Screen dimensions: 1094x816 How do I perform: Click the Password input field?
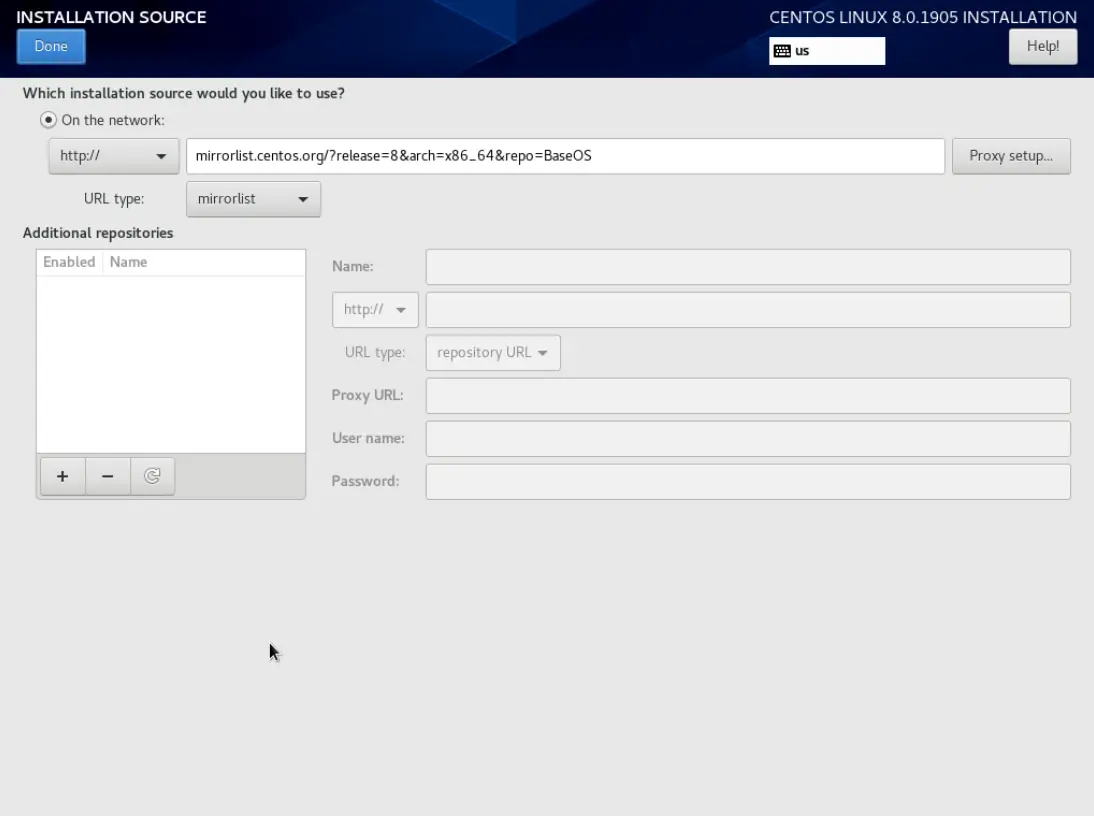pyautogui.click(x=748, y=482)
